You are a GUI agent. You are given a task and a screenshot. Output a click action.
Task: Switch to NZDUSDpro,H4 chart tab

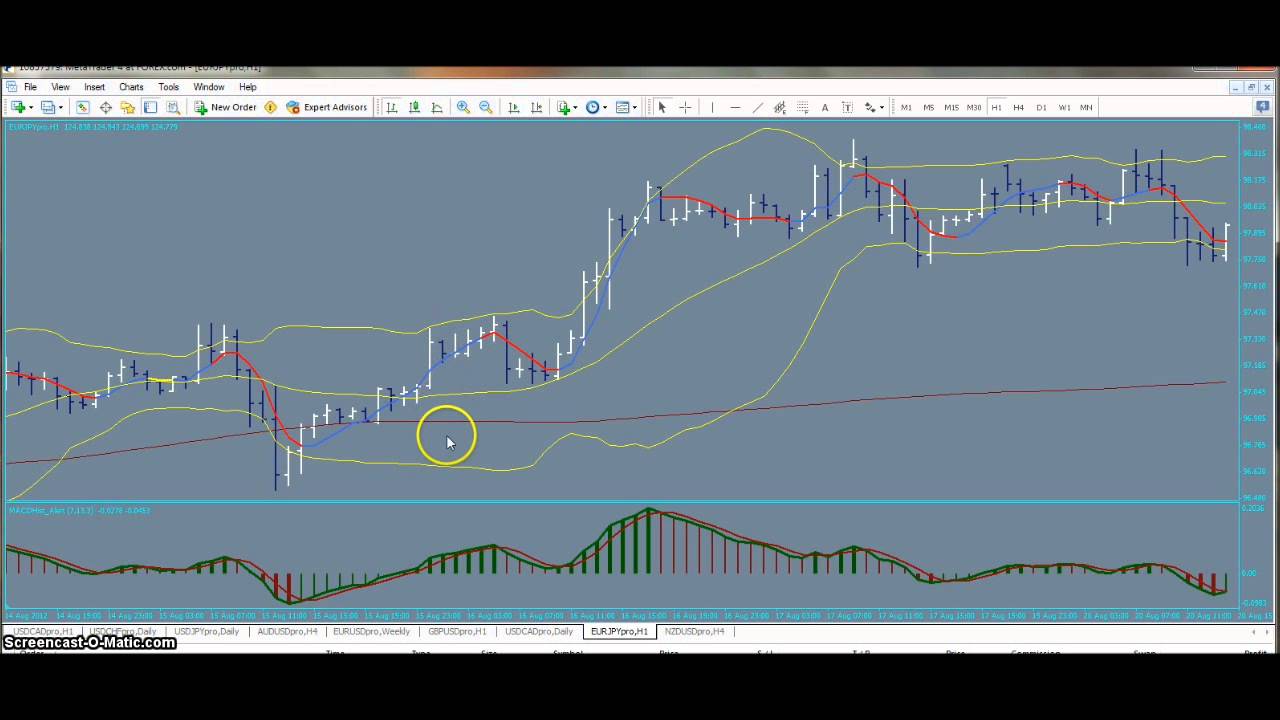(694, 632)
